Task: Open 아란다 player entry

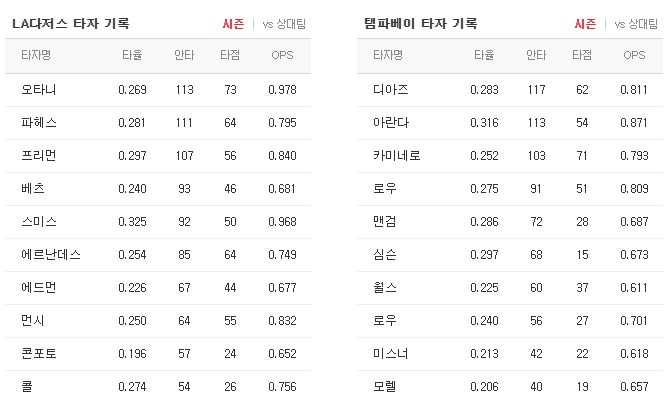Action: pyautogui.click(x=391, y=122)
